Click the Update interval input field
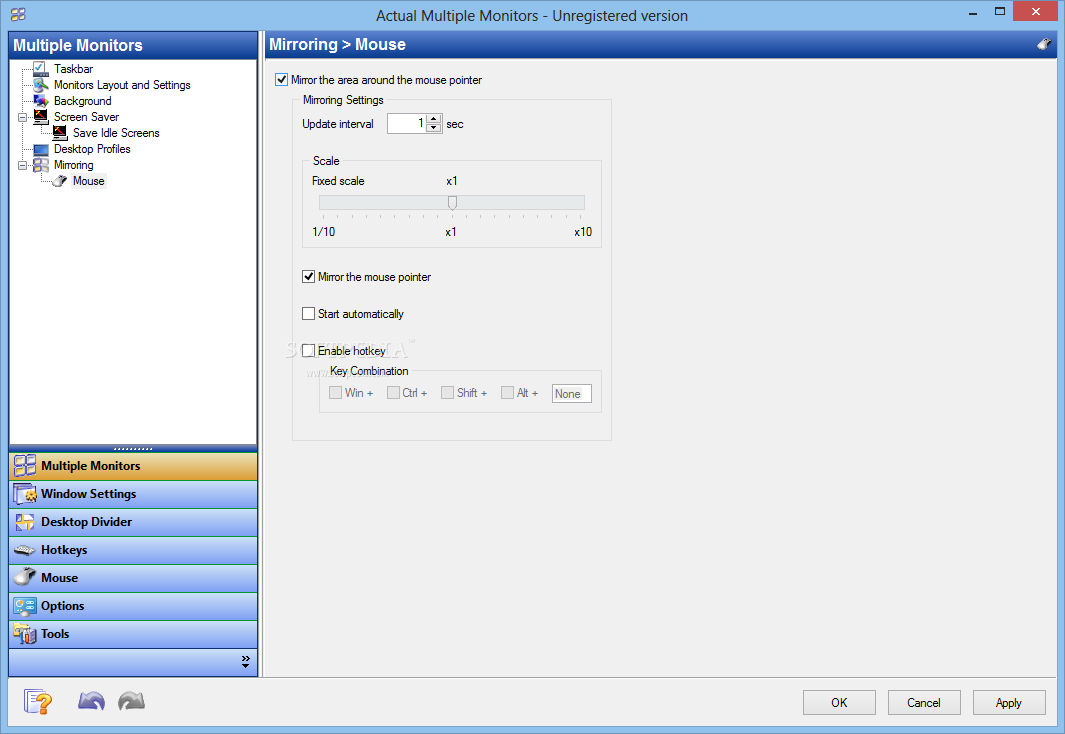The width and height of the screenshot is (1065, 734). point(407,124)
